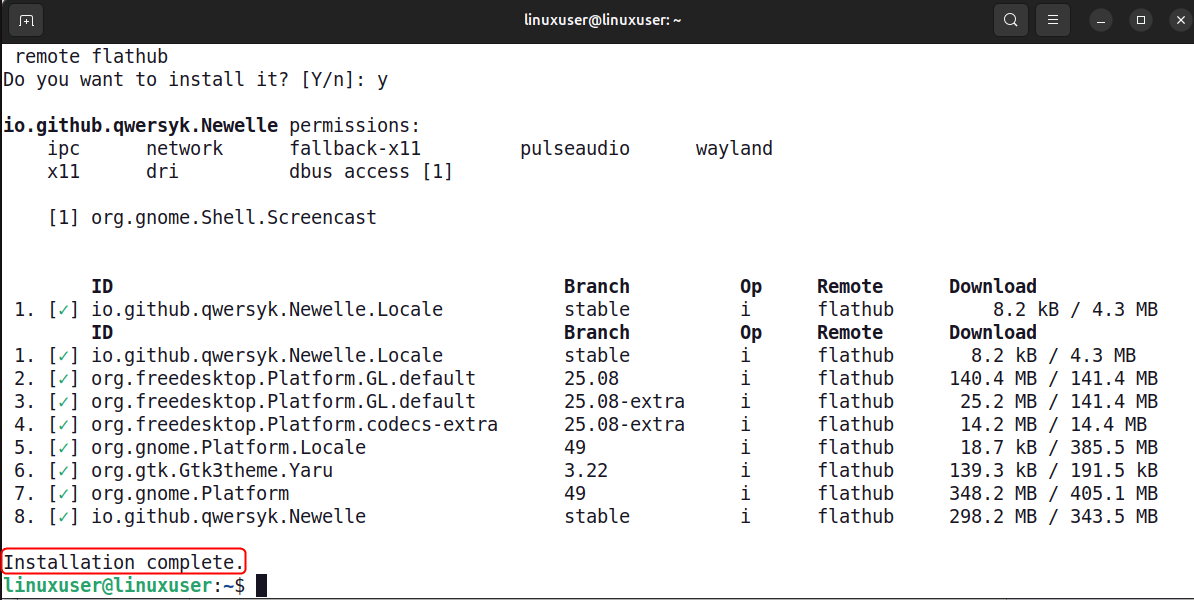Click the org.gnome.Shell.Screencast text
Image resolution: width=1194 pixels, height=600 pixels.
point(233,218)
